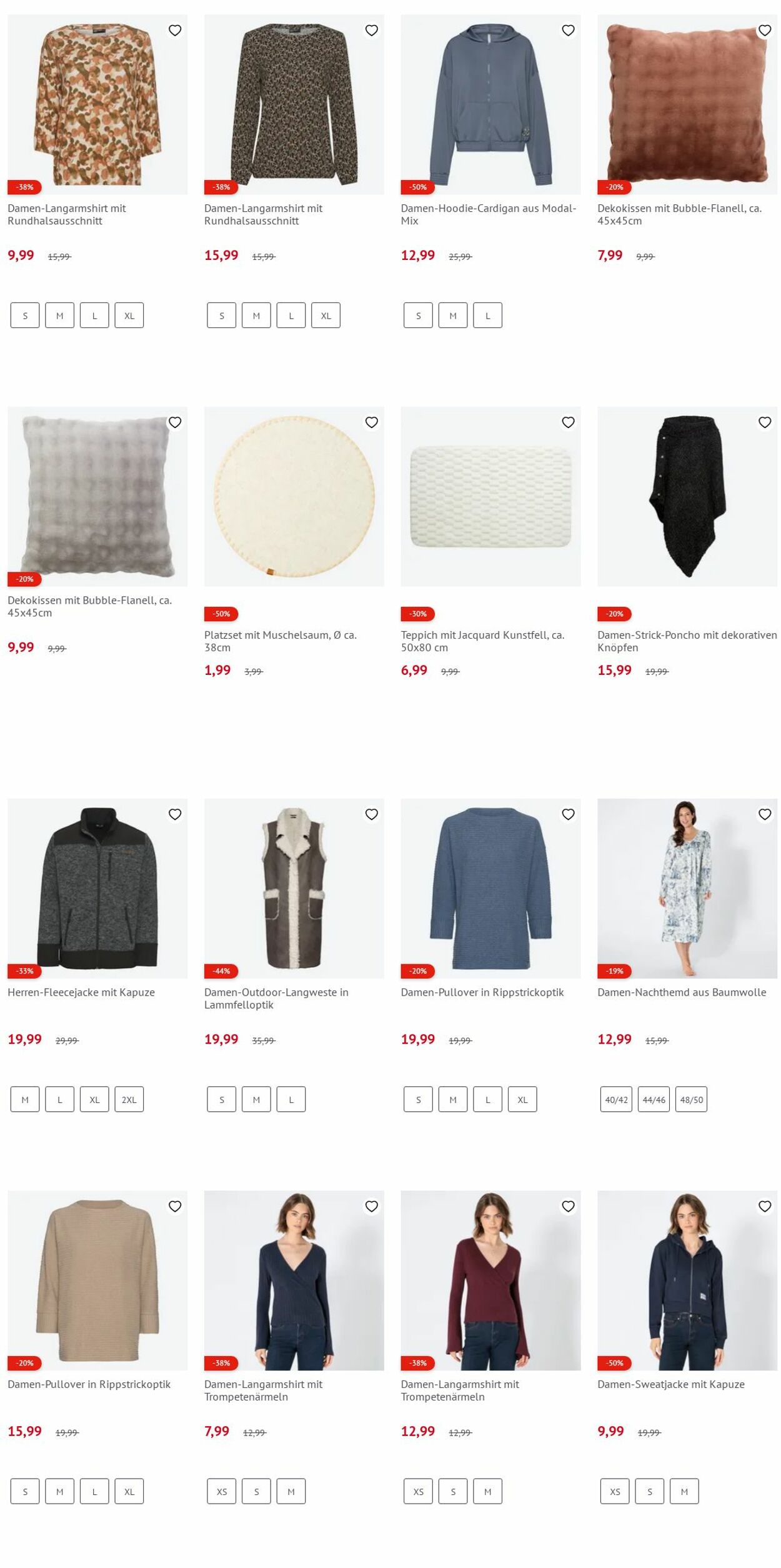Viewport: 781px width, 1568px height.
Task: Wishlist the Herren-Fleecejacke heart icon
Action: [175, 814]
